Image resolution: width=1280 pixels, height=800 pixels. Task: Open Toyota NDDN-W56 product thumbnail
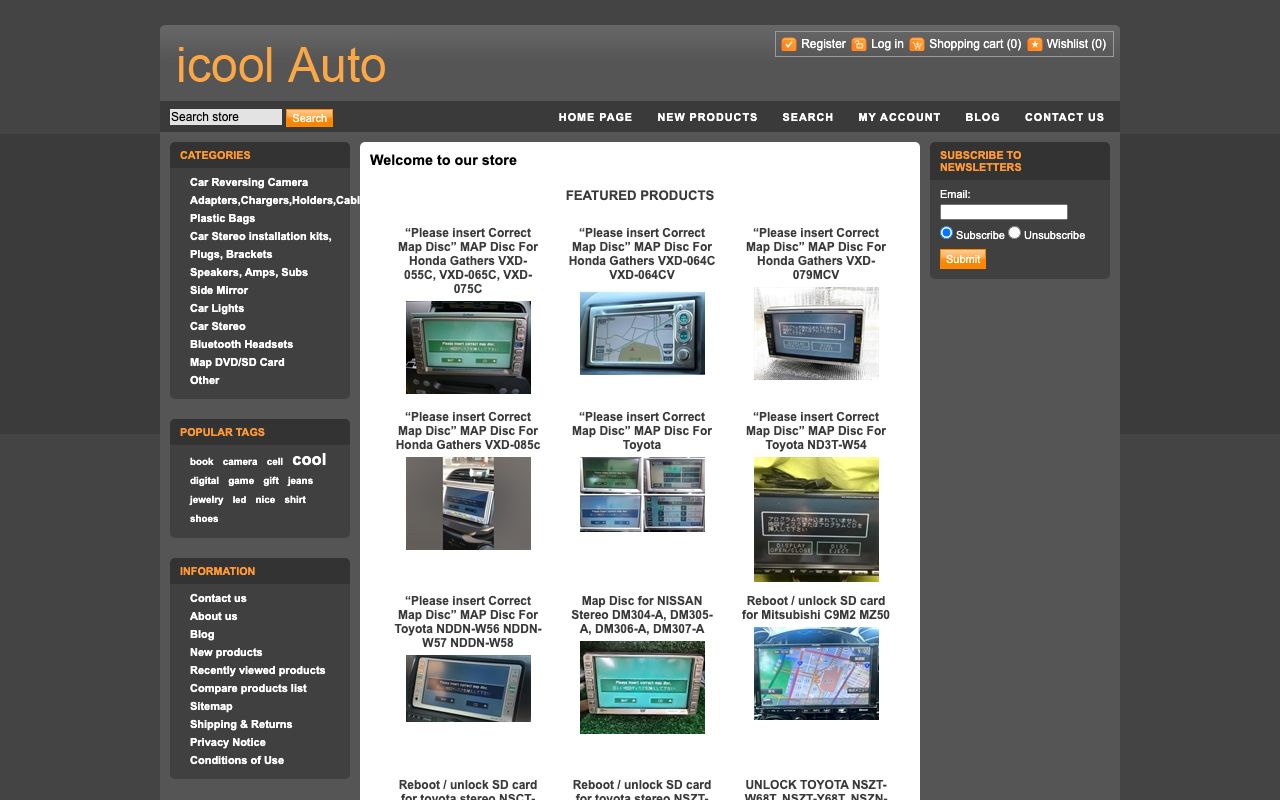(468, 688)
